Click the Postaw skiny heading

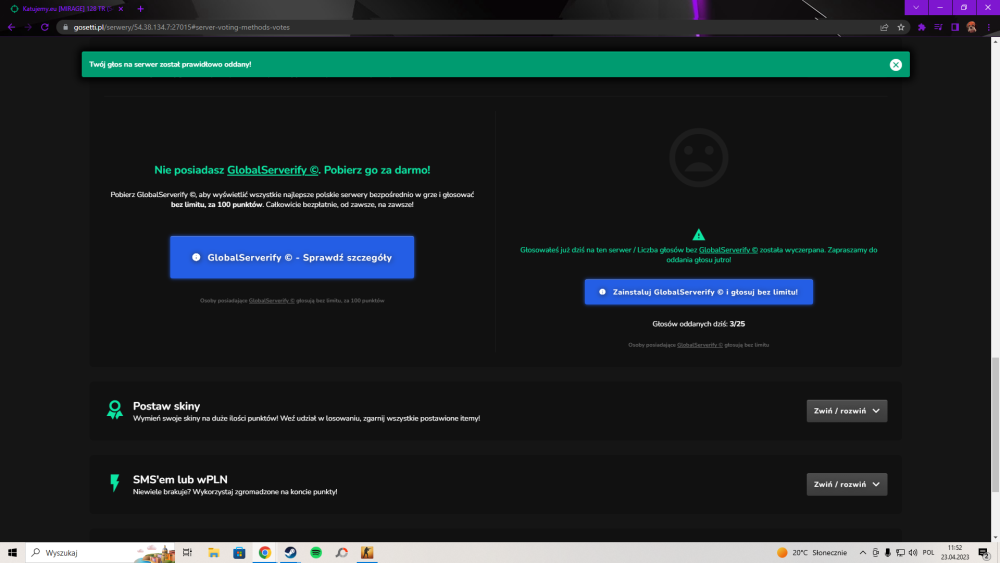tap(166, 406)
